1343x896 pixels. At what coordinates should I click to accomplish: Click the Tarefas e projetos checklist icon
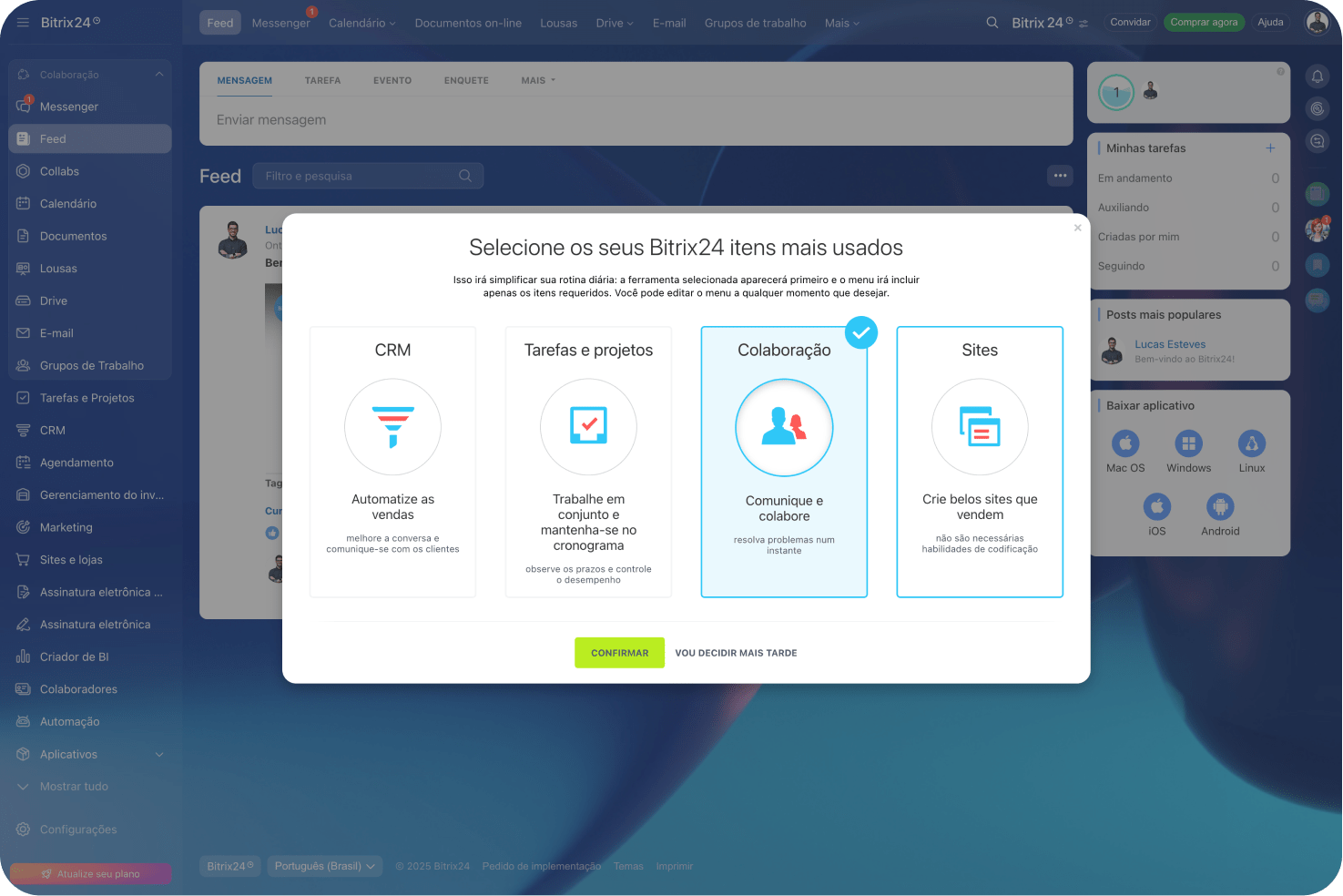click(588, 425)
